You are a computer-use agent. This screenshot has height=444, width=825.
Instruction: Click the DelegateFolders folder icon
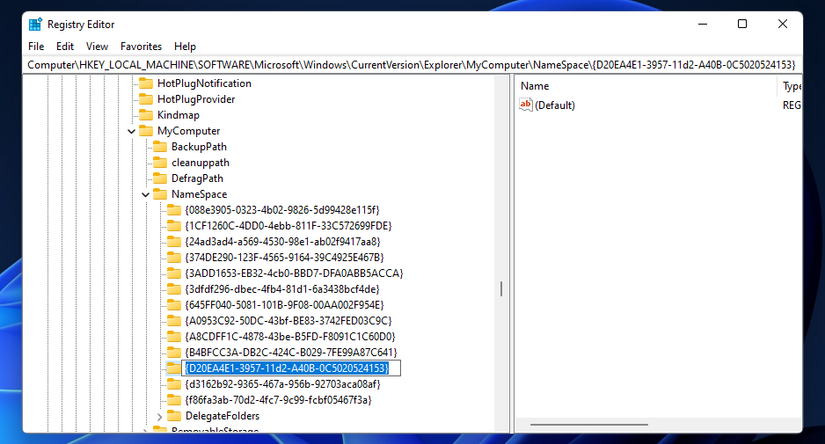[x=174, y=416]
